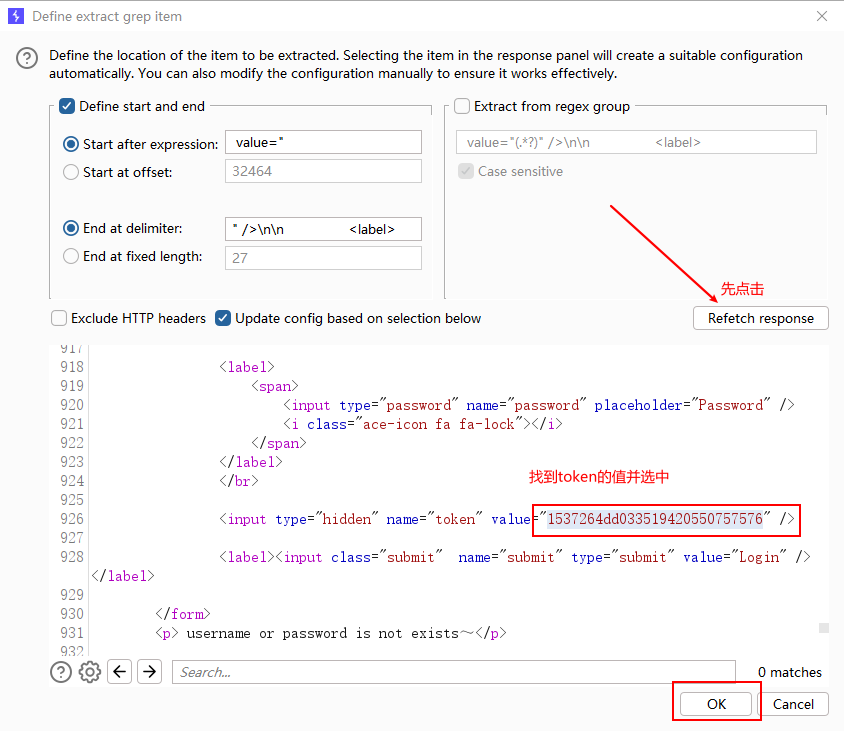Image resolution: width=844 pixels, height=731 pixels.
Task: Focus the Search text field
Action: pyautogui.click(x=453, y=672)
